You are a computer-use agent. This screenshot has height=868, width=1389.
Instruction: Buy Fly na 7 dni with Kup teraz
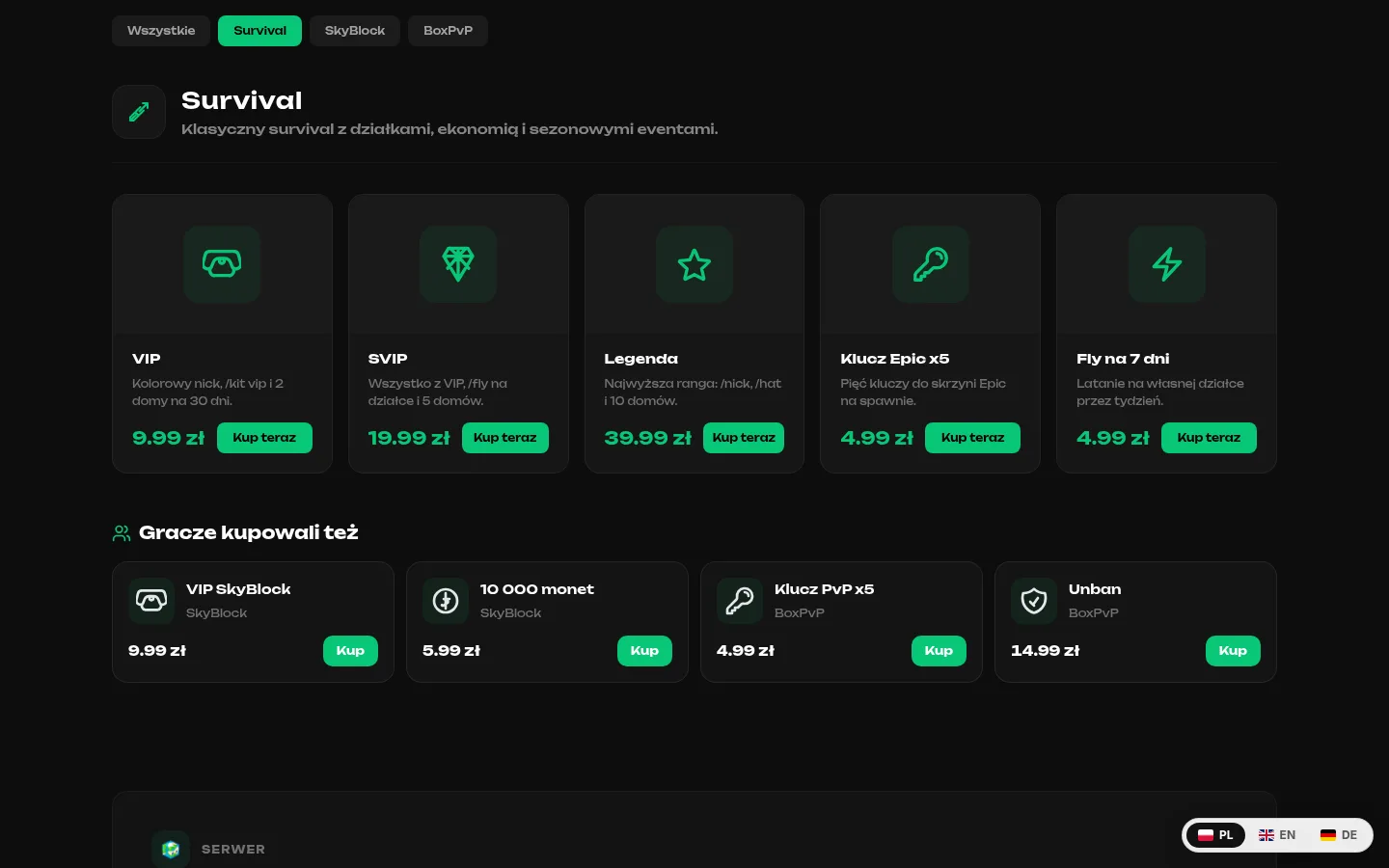pyautogui.click(x=1209, y=438)
